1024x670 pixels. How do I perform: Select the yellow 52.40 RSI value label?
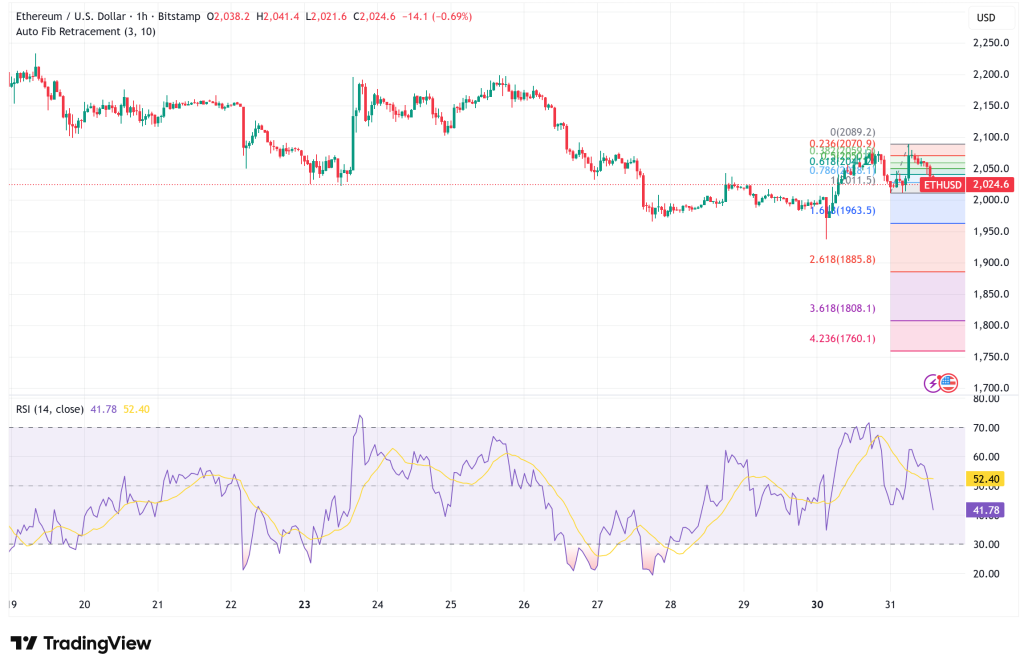coord(983,480)
